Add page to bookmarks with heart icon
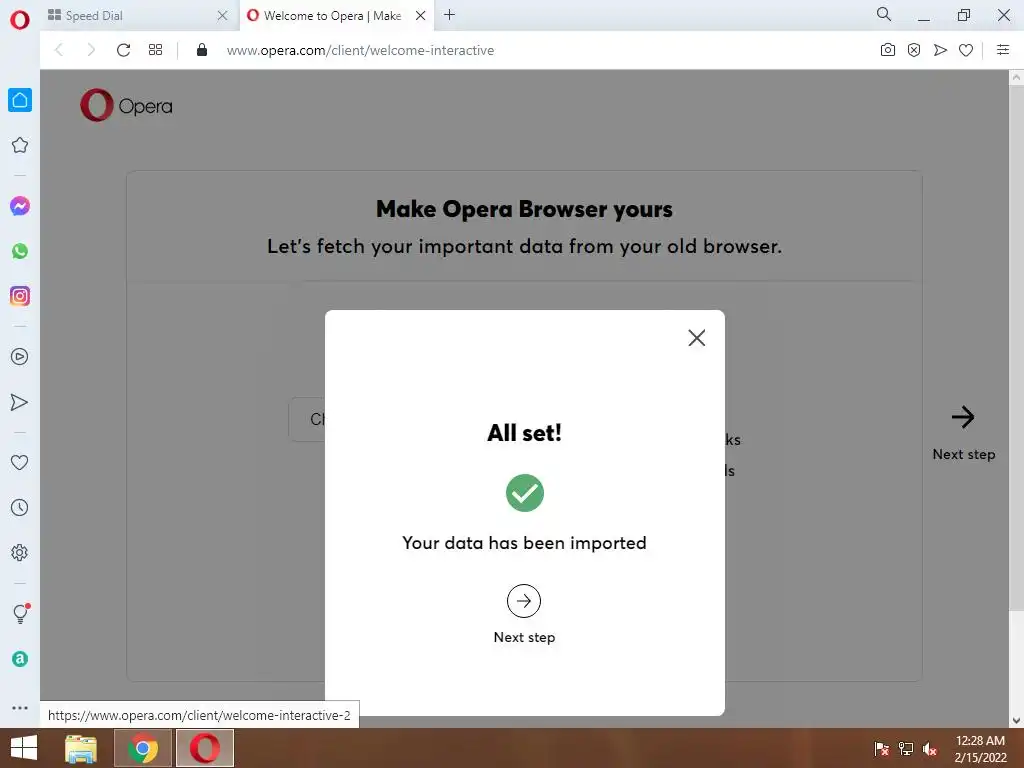The height and width of the screenshot is (768, 1024). tap(966, 50)
